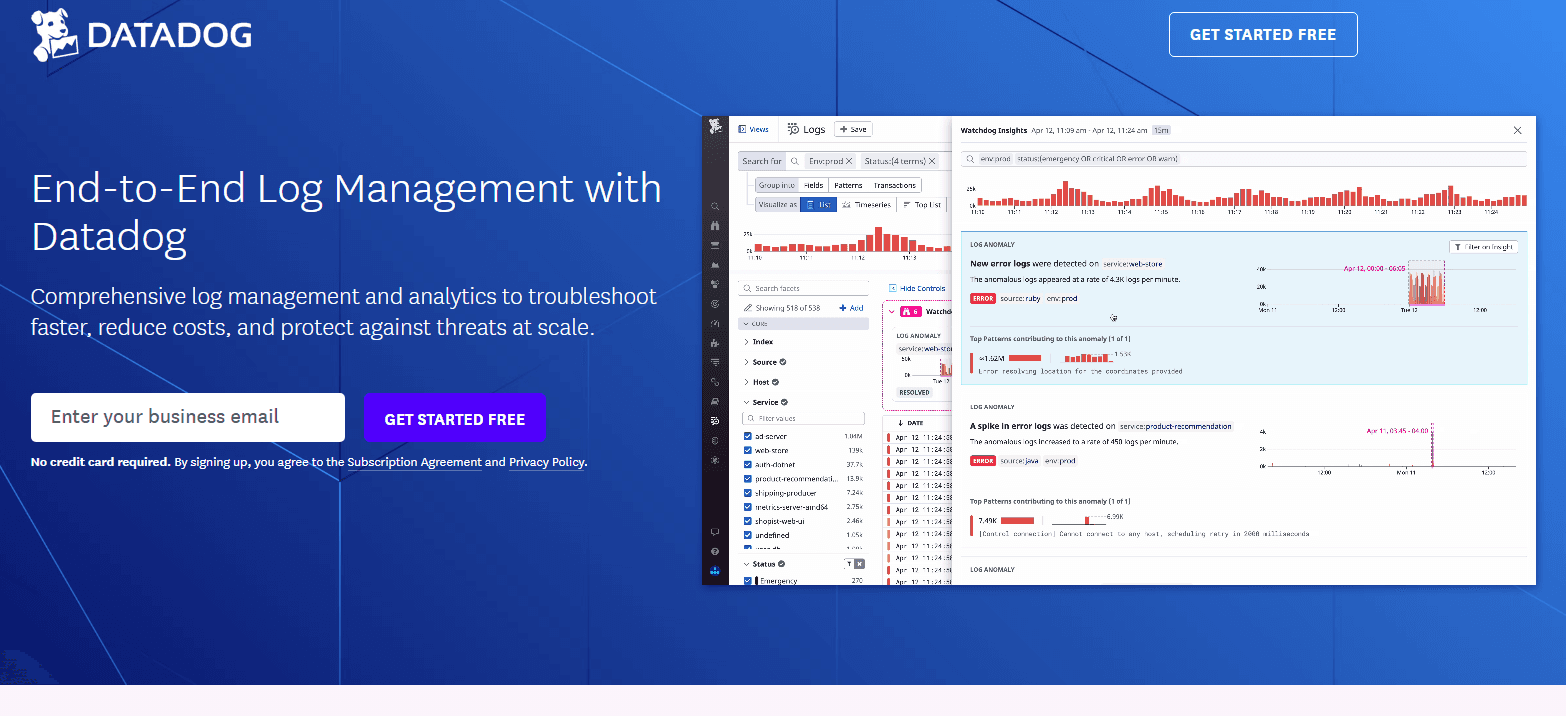Click the 15m time range badge

point(1161,130)
